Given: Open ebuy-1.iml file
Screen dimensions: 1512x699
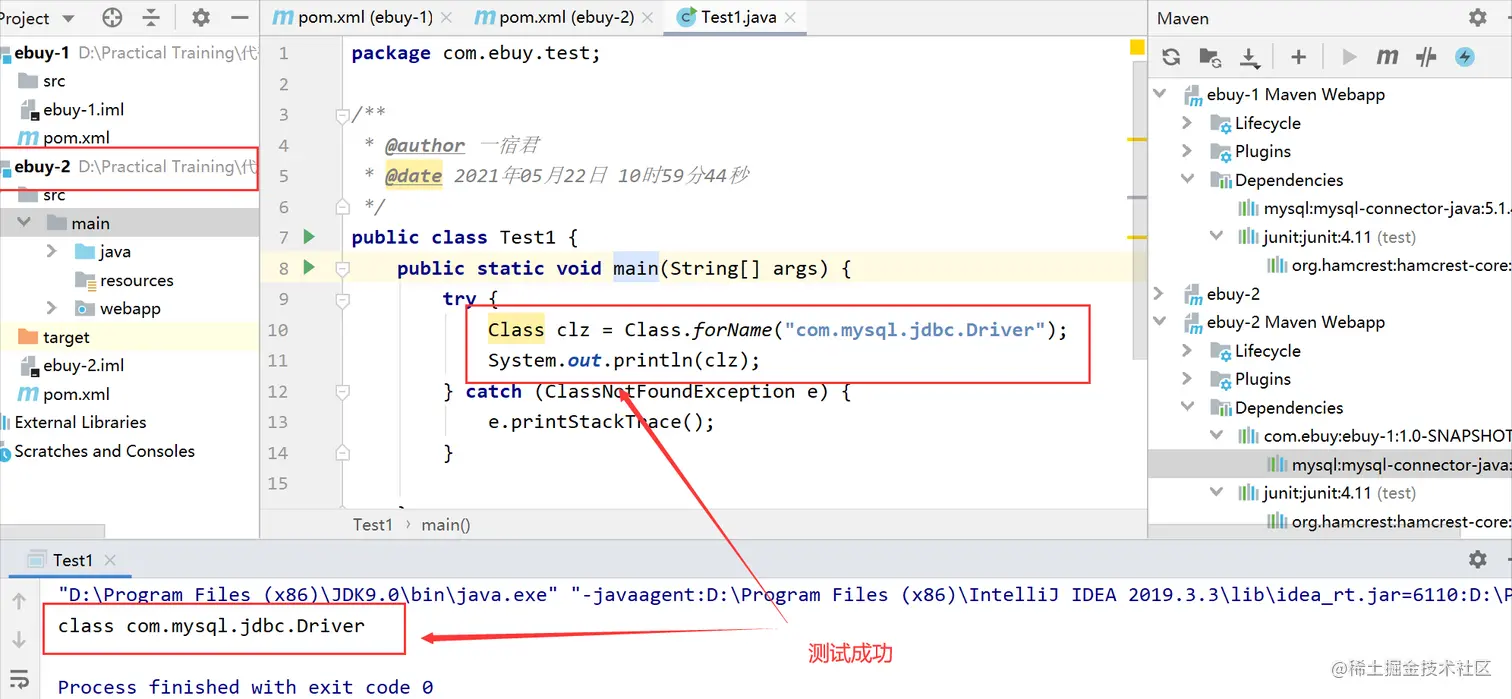Looking at the screenshot, I should click(x=83, y=109).
